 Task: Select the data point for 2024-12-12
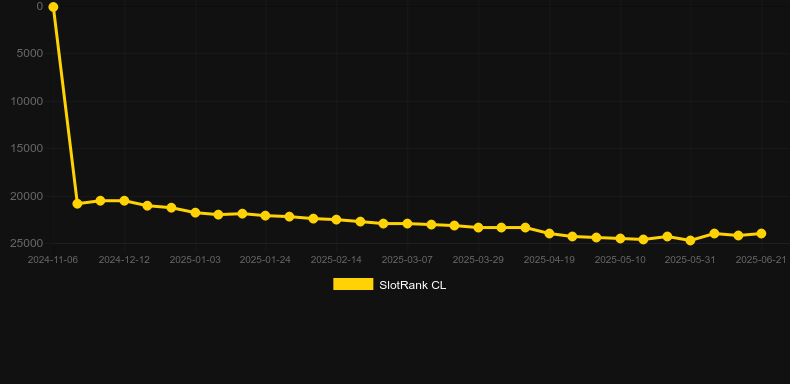pos(124,201)
